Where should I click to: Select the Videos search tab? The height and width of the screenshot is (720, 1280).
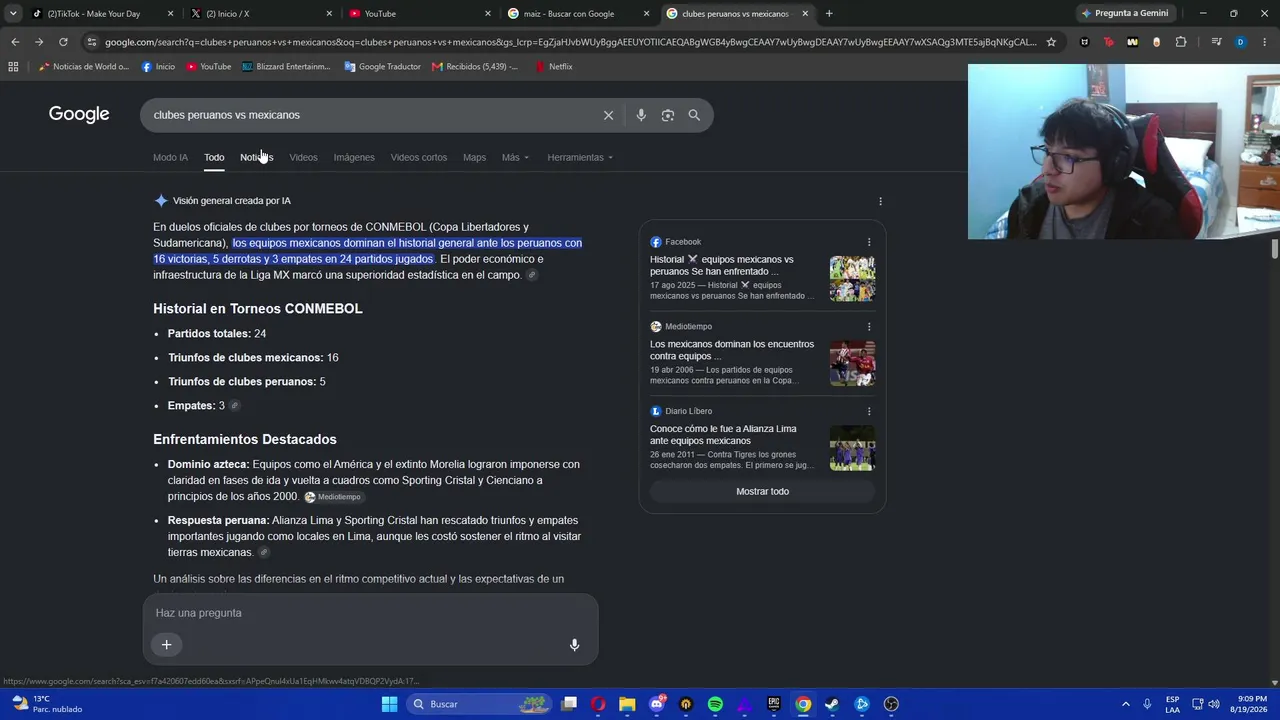click(x=303, y=157)
